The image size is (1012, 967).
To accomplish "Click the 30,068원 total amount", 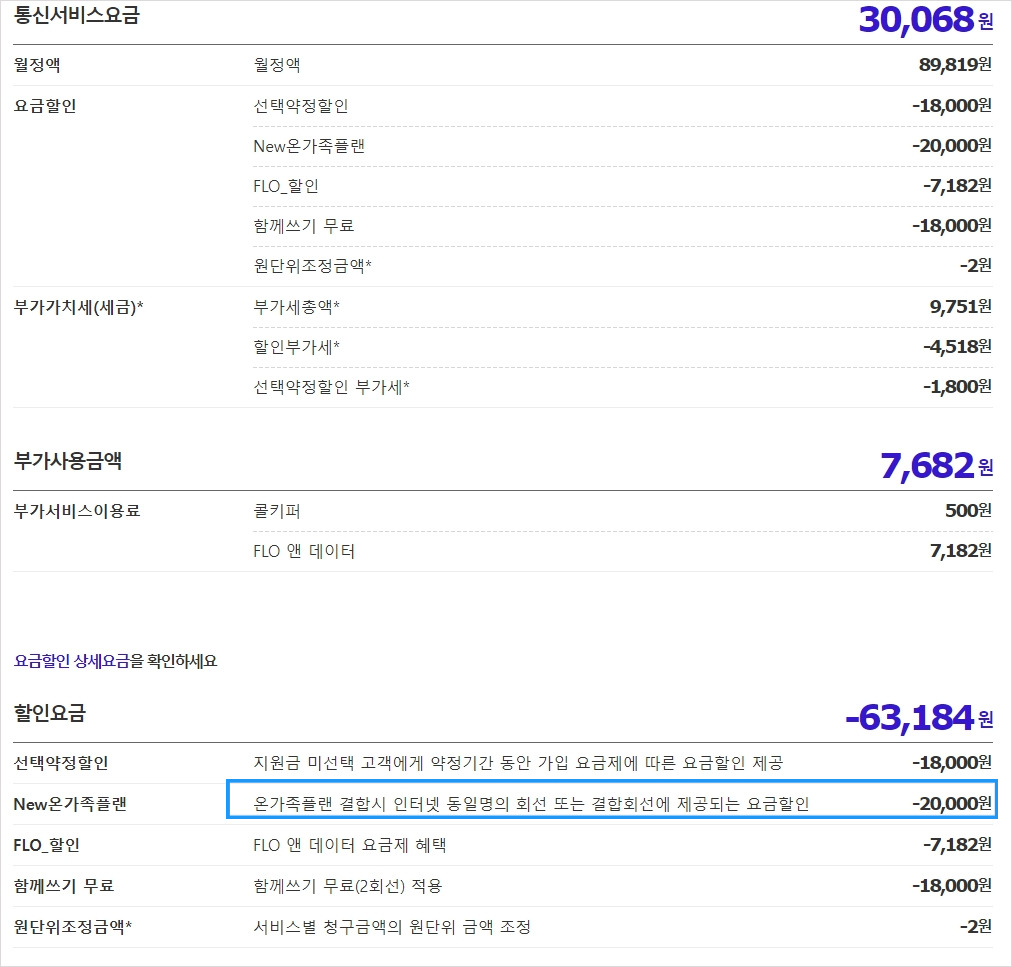I will tap(925, 19).
